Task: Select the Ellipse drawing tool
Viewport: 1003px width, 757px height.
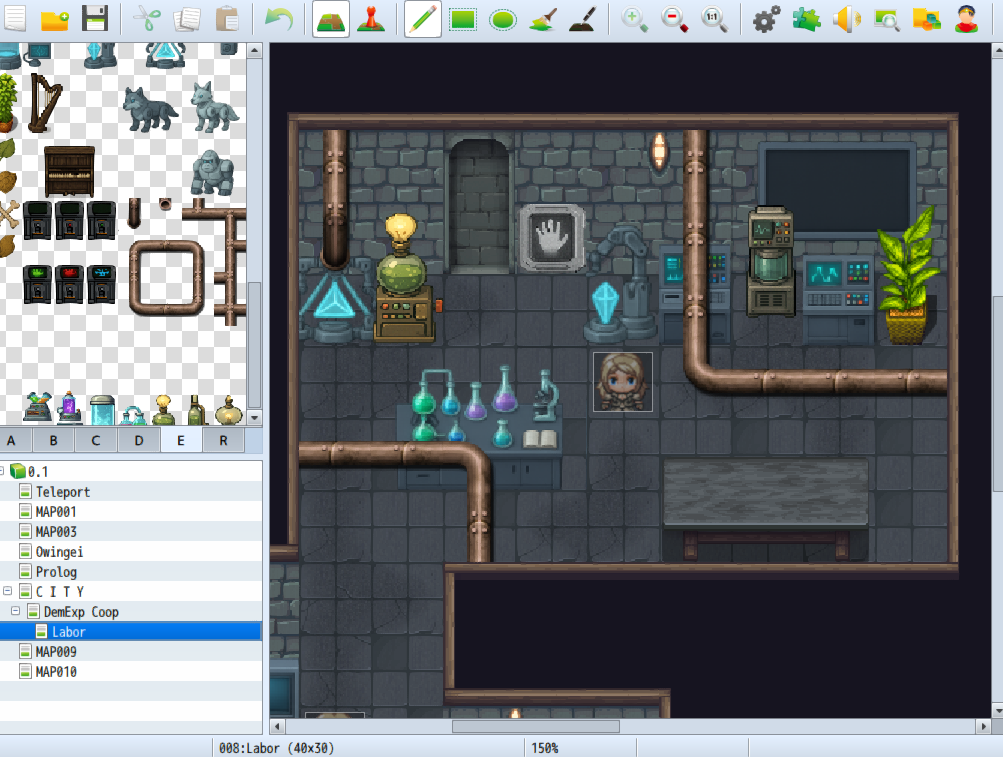Action: pos(503,19)
